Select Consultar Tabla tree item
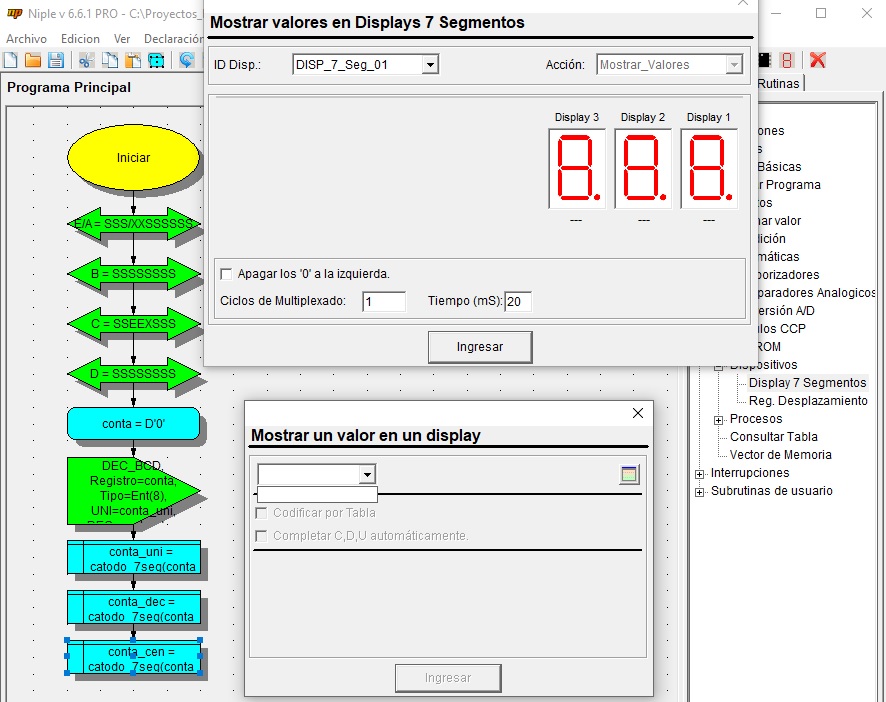 coord(774,437)
